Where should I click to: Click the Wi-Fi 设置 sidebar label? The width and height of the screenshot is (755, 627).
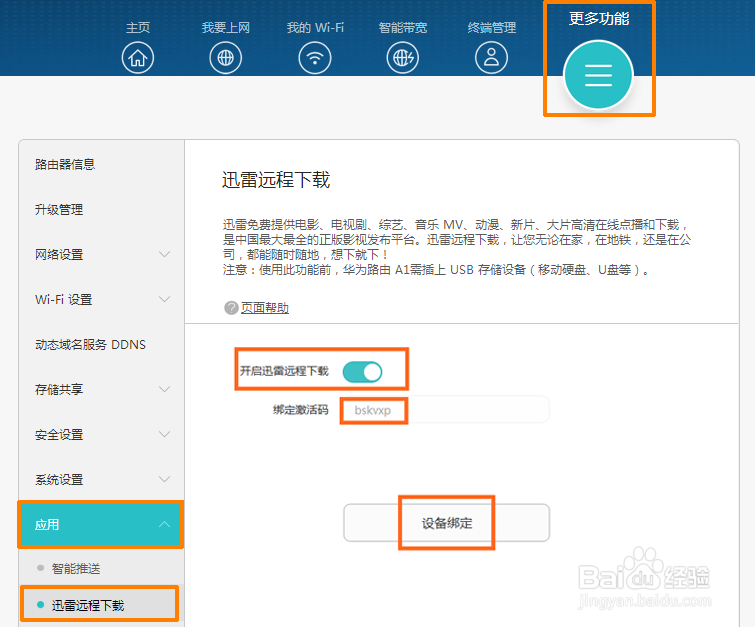64,300
